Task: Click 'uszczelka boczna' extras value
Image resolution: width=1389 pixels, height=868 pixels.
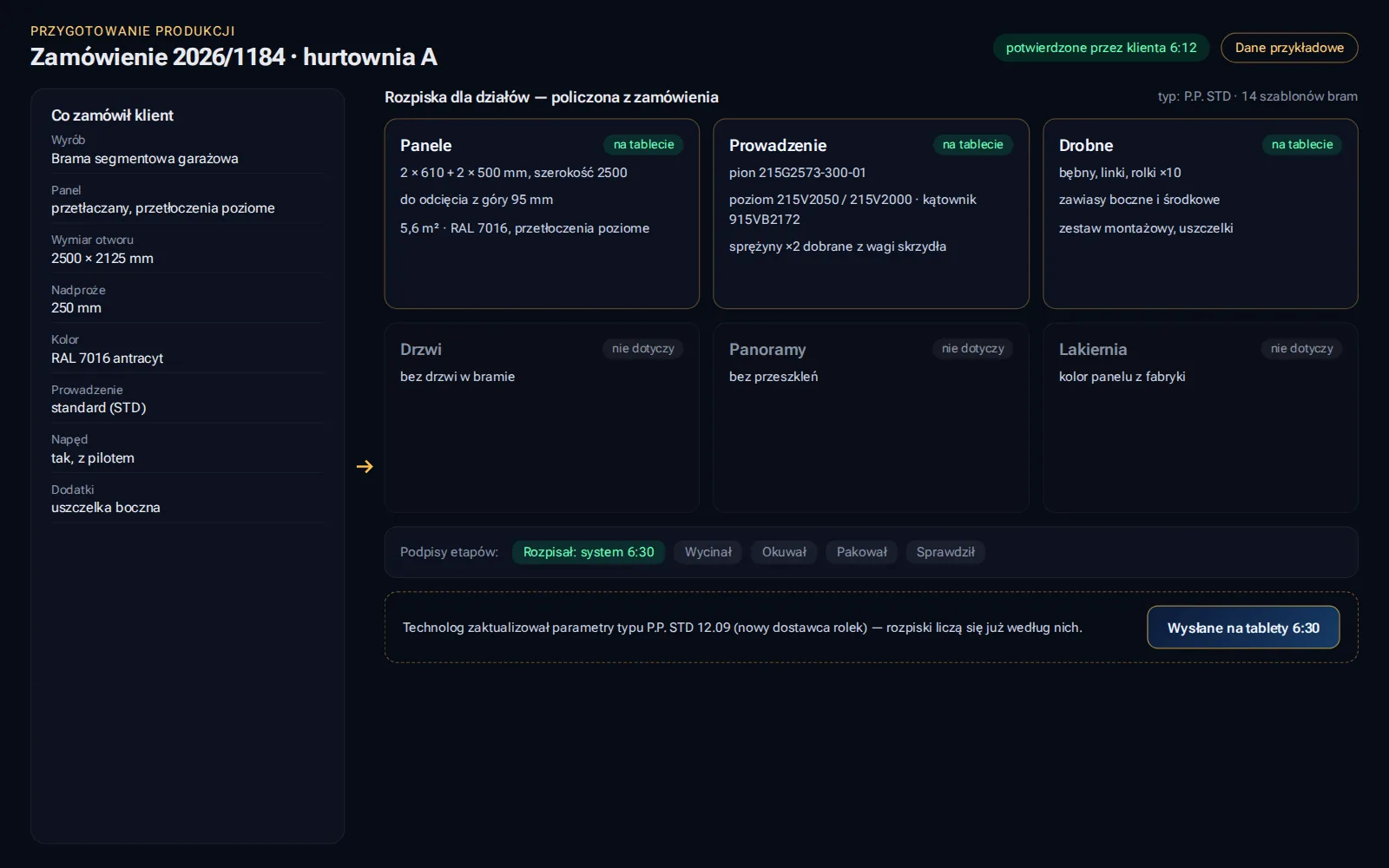Action: coord(106,508)
